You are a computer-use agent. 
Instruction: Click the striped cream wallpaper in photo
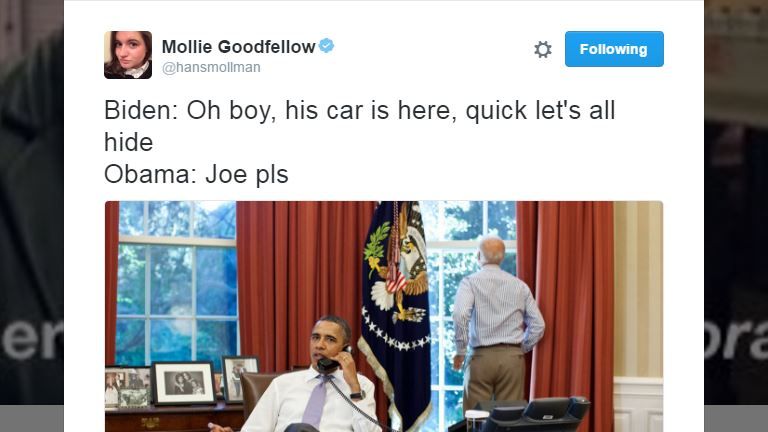[638, 289]
